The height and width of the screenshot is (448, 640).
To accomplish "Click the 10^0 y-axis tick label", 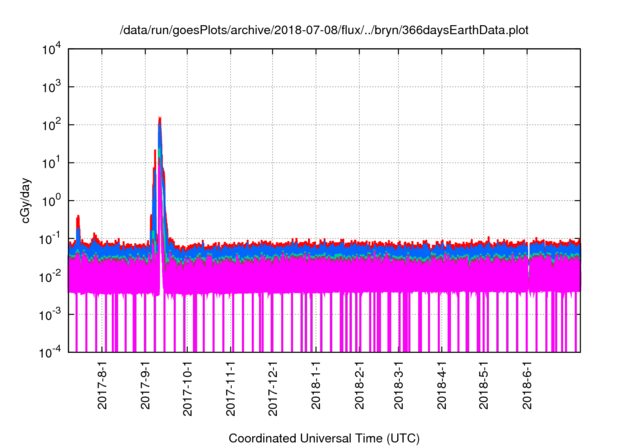I will point(51,201).
